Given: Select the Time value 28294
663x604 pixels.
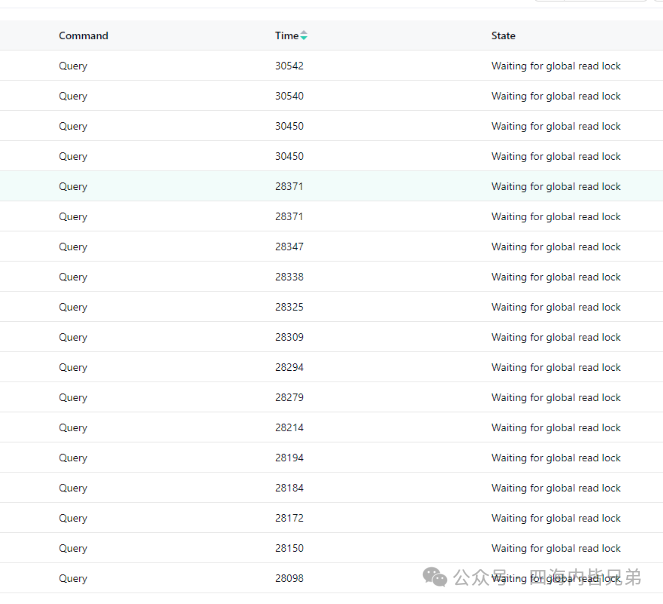Looking at the screenshot, I should coord(289,367).
